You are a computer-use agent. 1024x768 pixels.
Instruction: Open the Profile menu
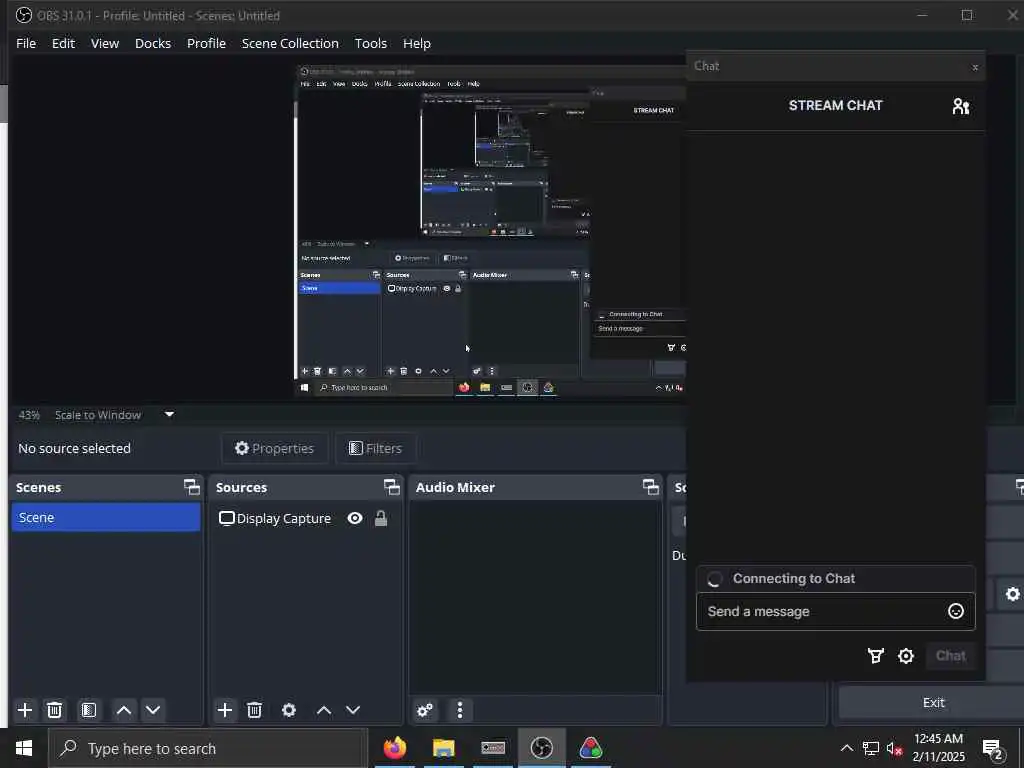pos(206,43)
